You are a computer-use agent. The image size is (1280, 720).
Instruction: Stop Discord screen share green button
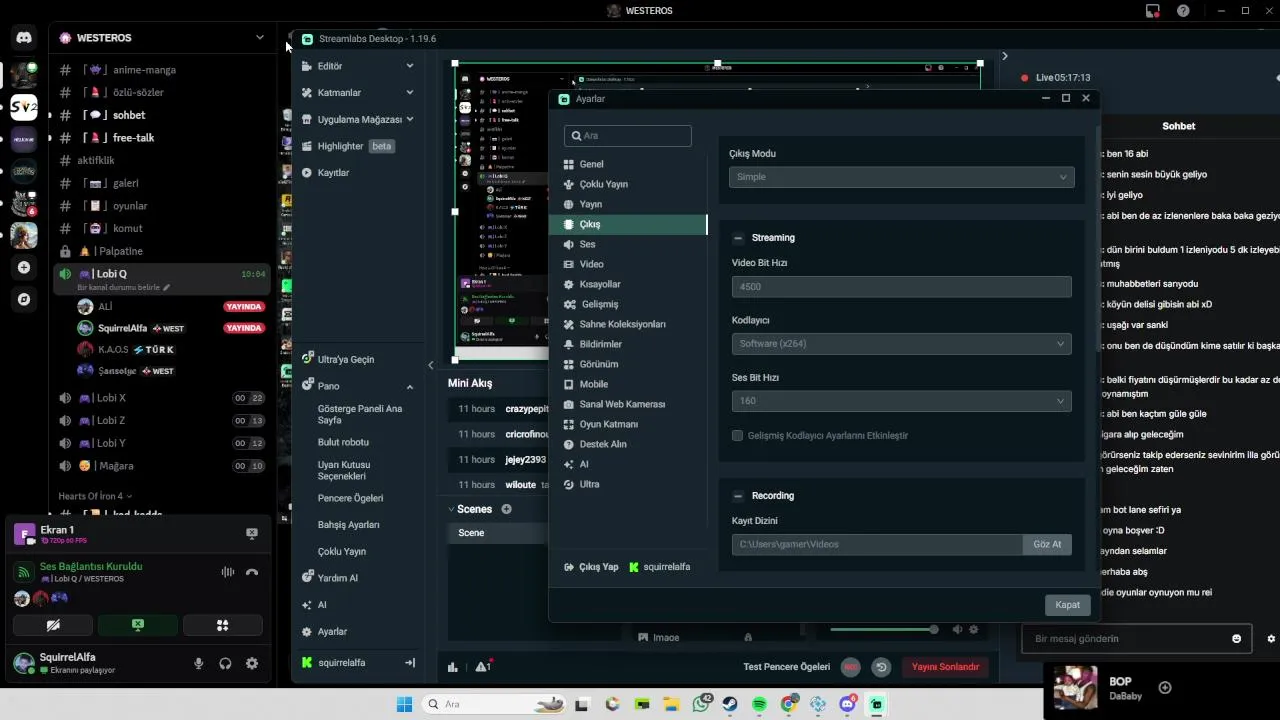[138, 625]
